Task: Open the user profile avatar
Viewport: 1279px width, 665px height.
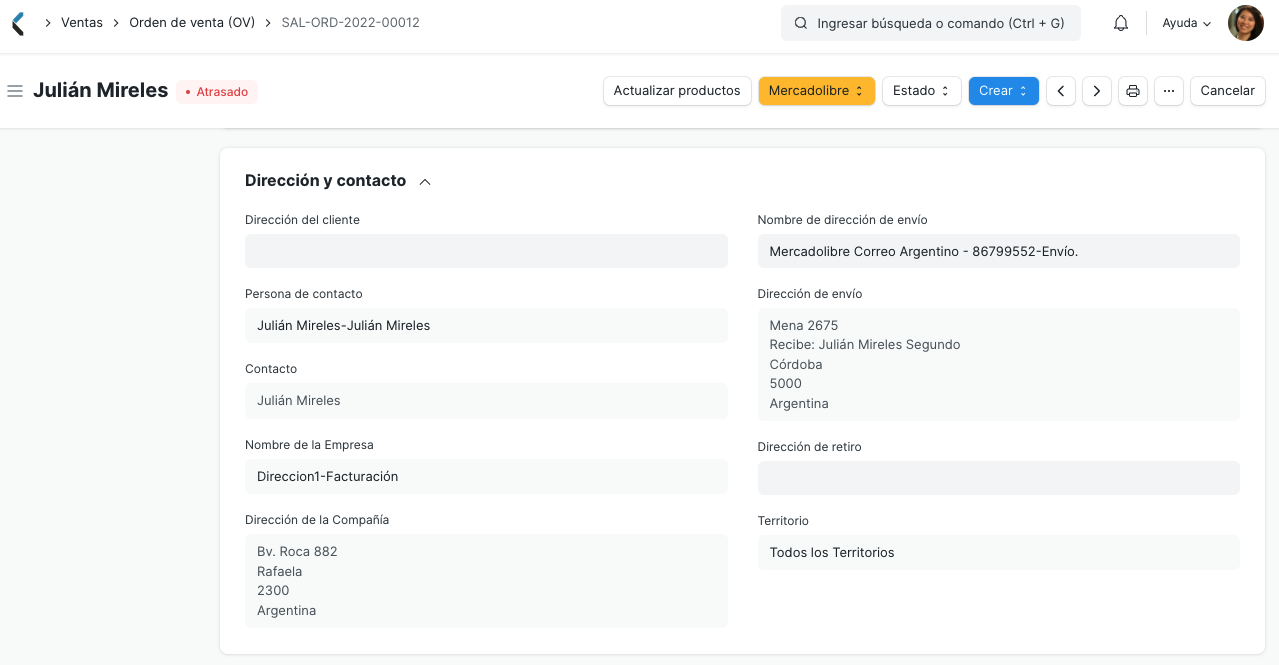Action: pyautogui.click(x=1245, y=22)
